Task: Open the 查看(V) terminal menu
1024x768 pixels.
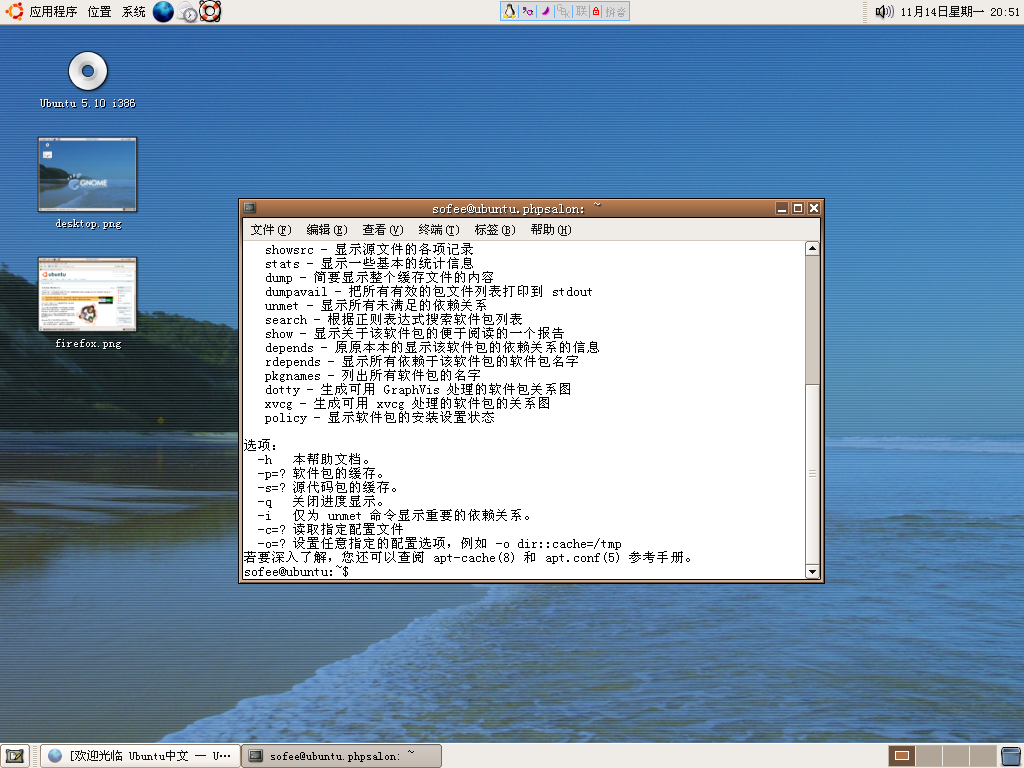Action: coord(383,230)
